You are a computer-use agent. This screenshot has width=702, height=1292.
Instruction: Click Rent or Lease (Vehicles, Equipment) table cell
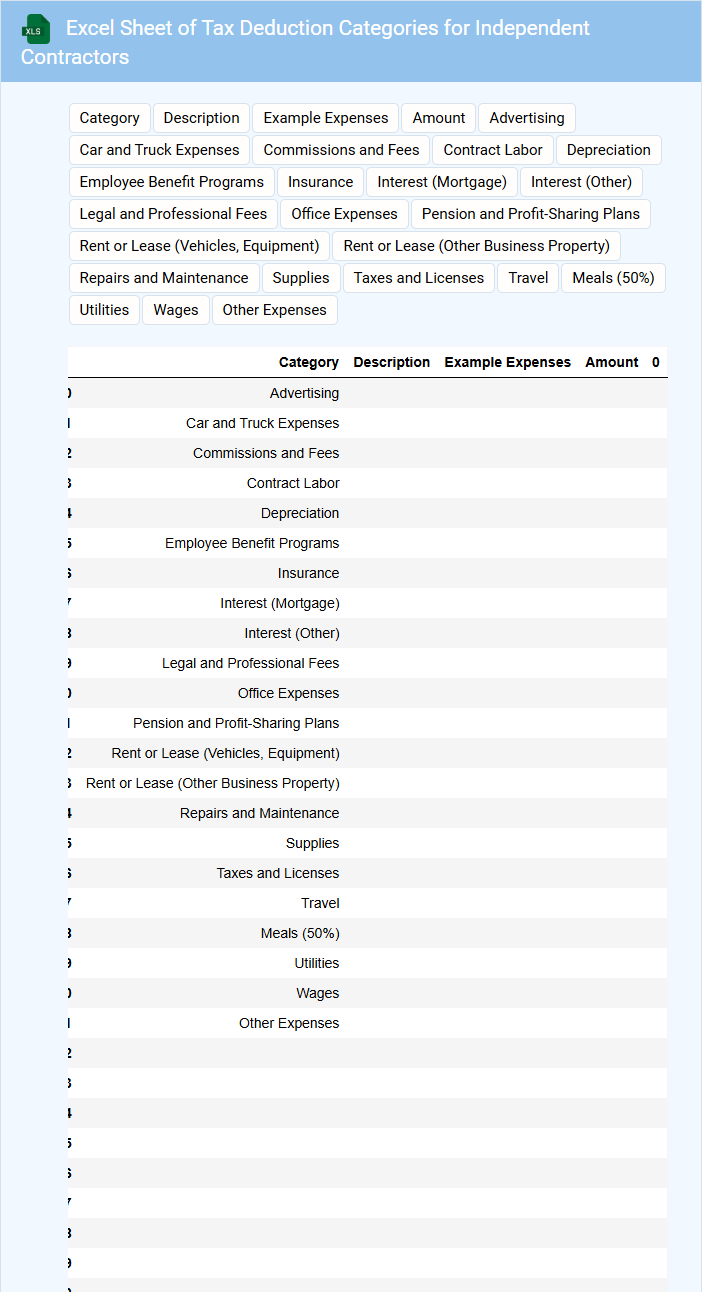click(226, 753)
